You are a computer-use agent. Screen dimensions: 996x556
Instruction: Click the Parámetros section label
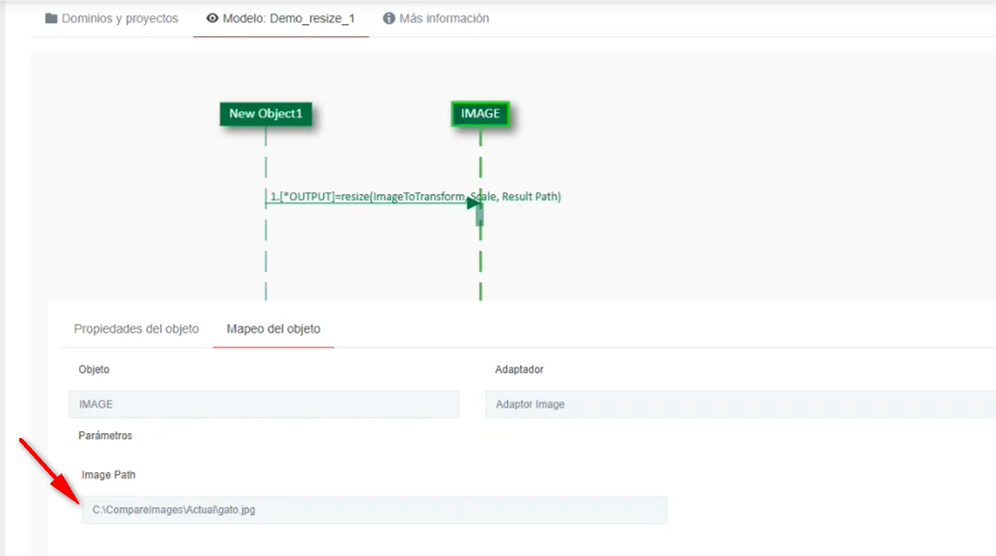point(105,436)
